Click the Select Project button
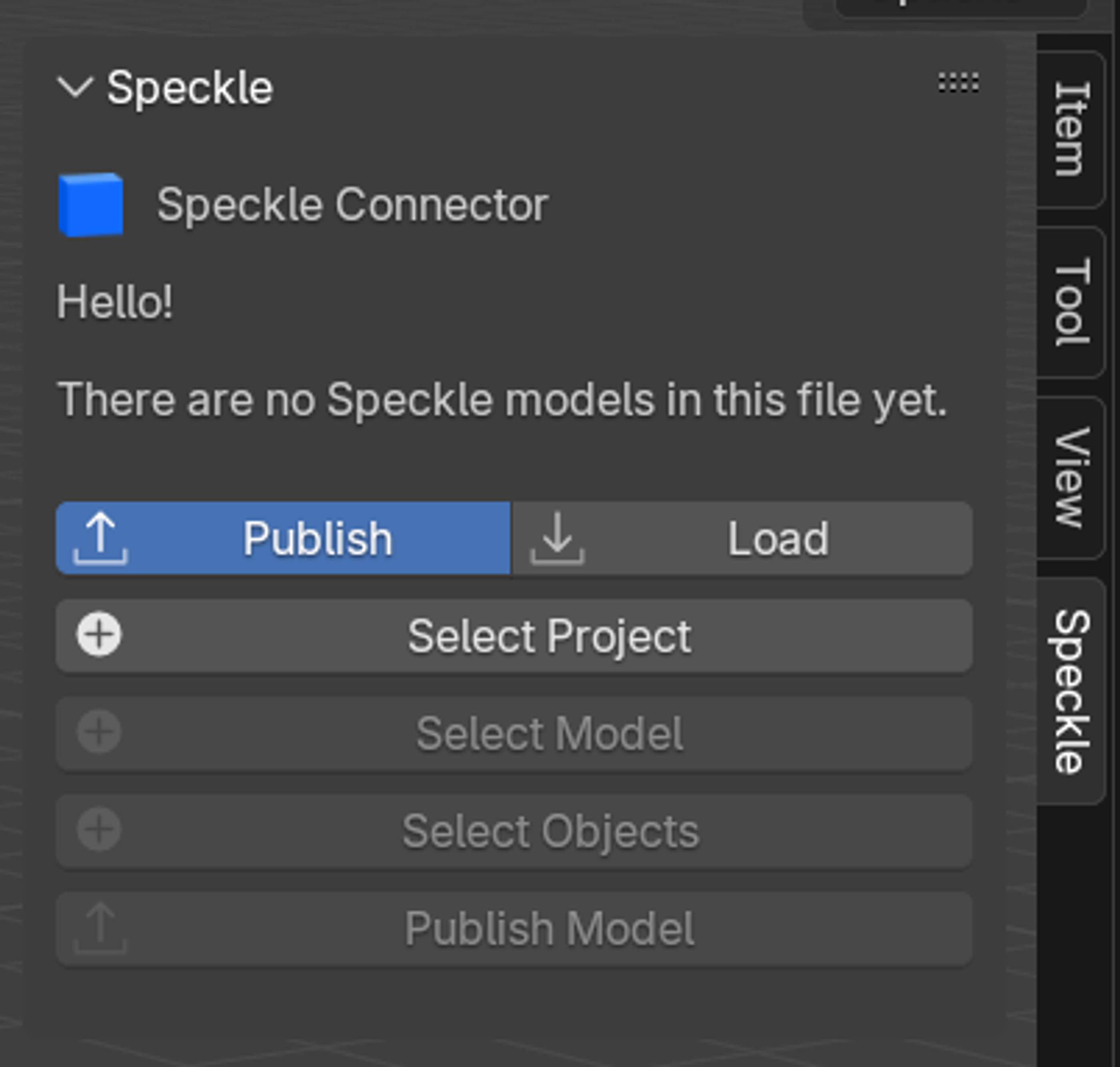 click(x=514, y=635)
